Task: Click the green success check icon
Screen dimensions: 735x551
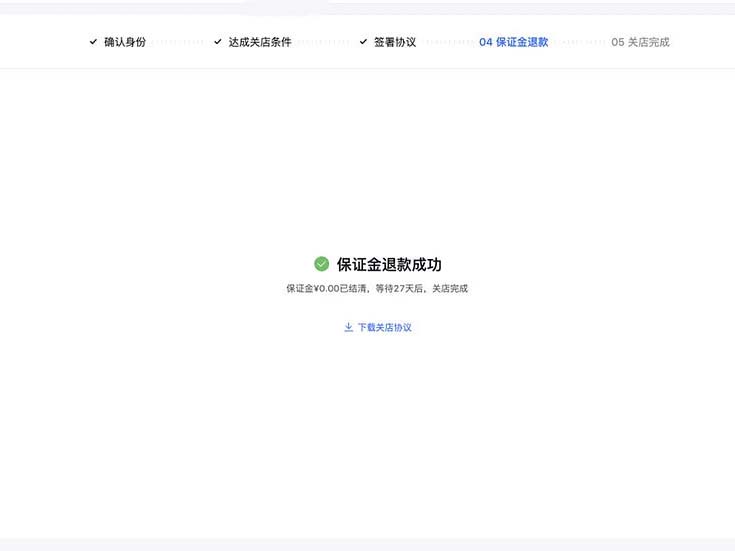Action: (x=322, y=264)
